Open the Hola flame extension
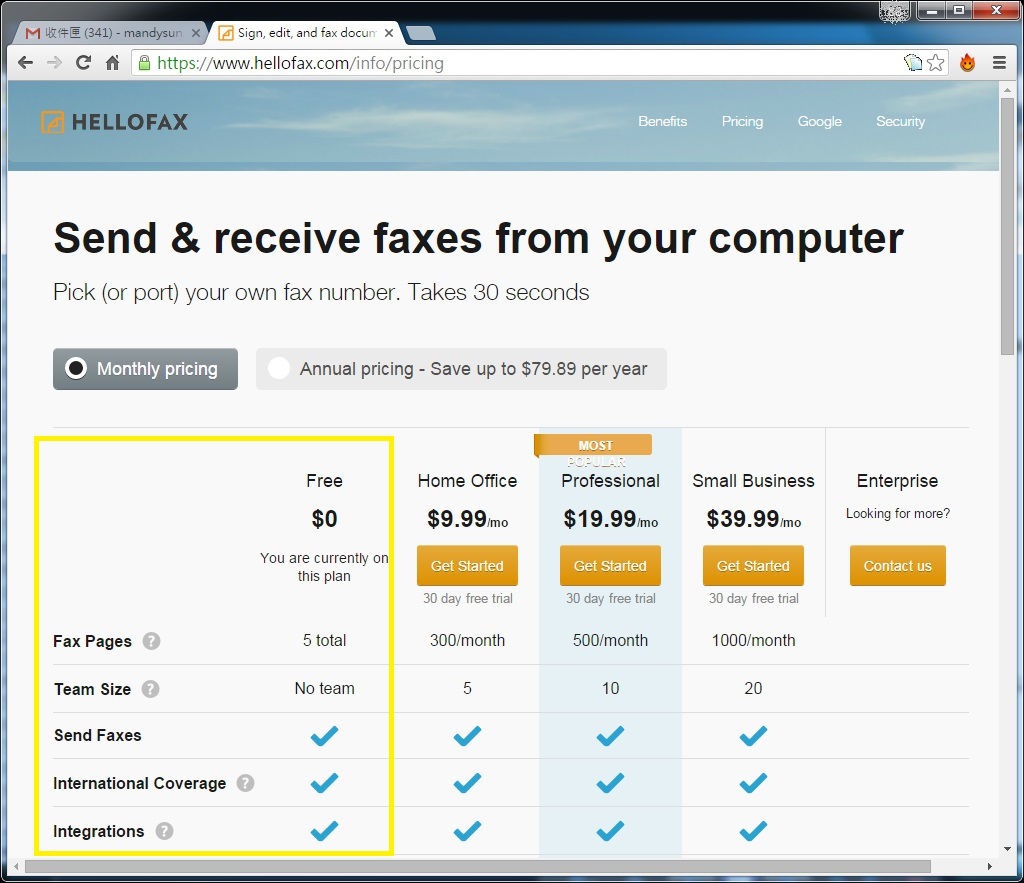Screen dimensions: 1024x883 (x=967, y=63)
